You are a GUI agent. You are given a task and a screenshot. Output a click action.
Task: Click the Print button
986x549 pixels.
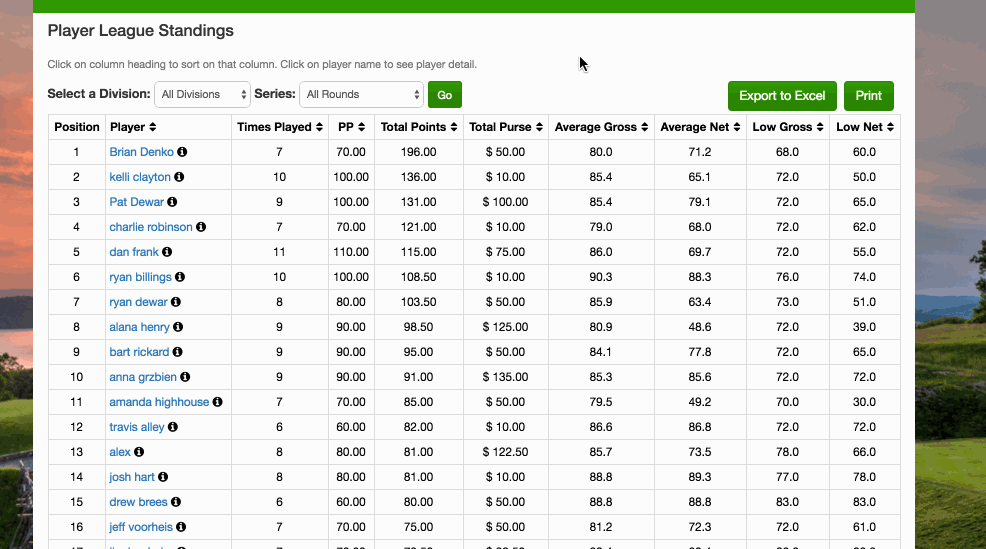point(868,96)
